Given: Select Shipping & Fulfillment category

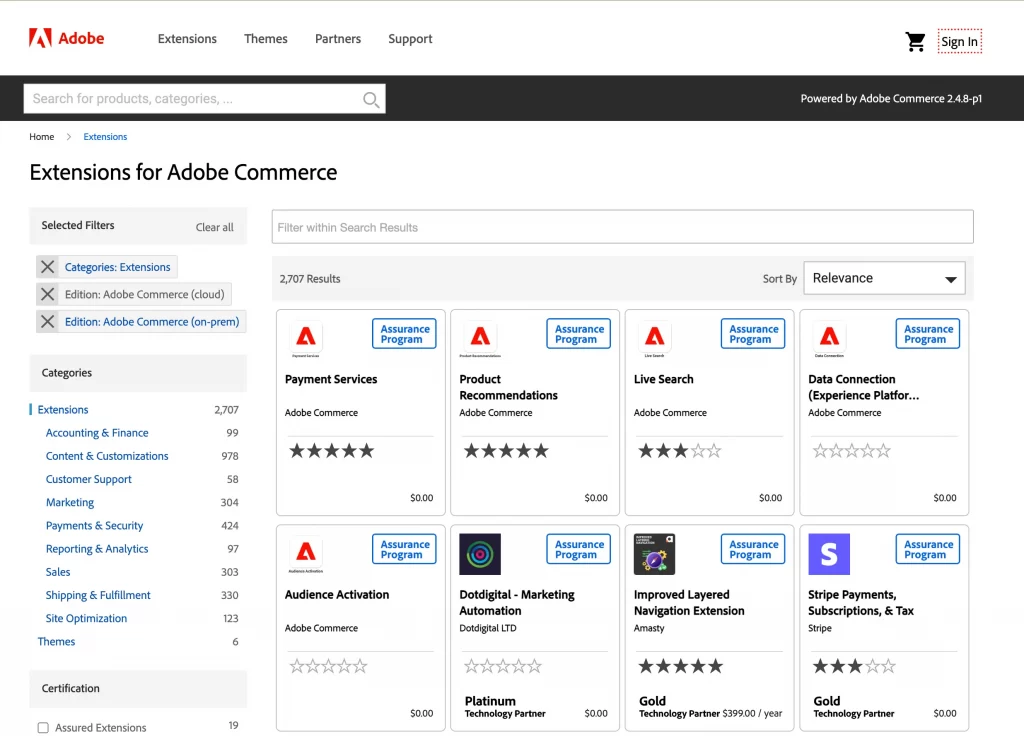Looking at the screenshot, I should [x=98, y=595].
